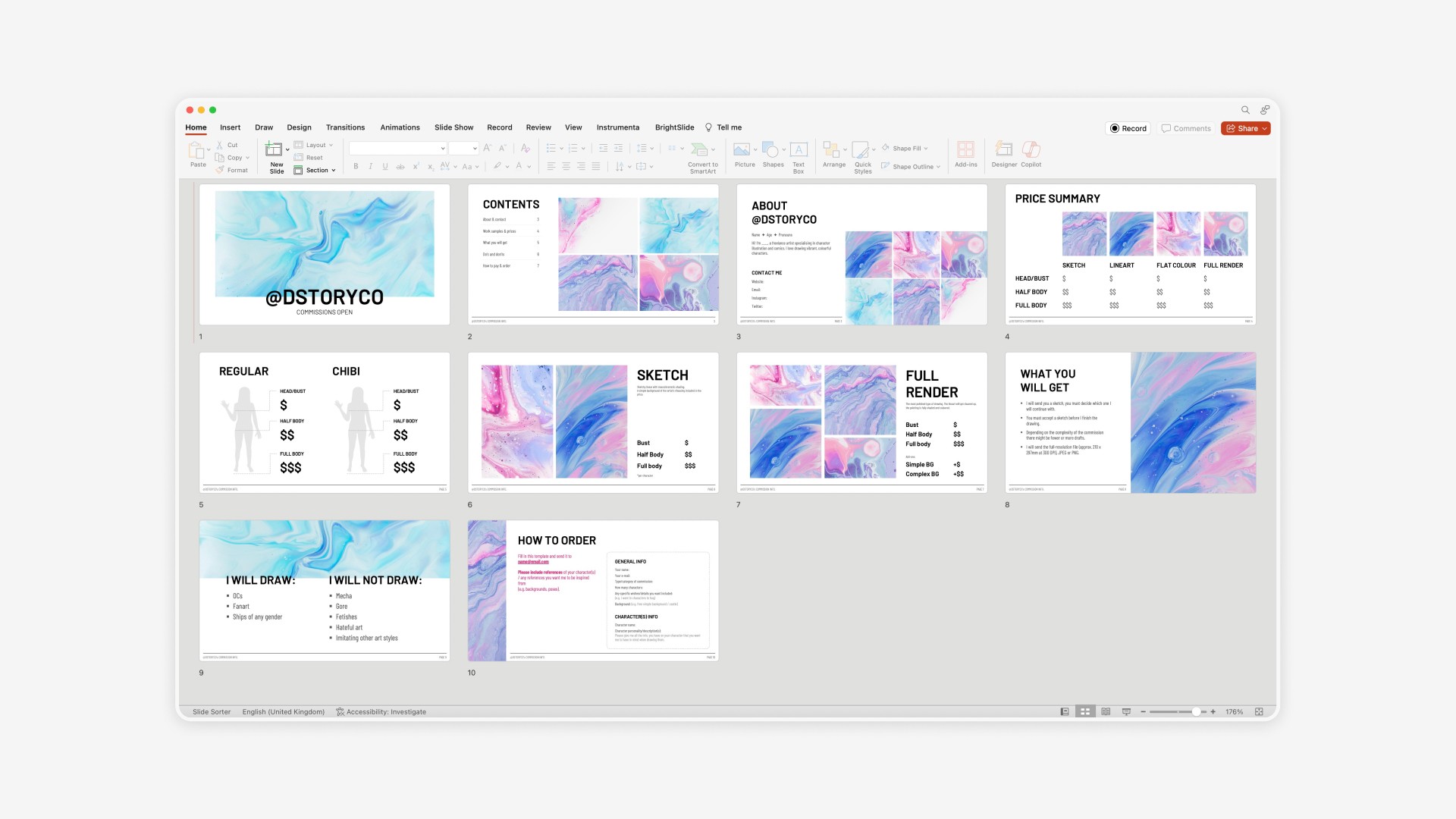Image resolution: width=1456 pixels, height=819 pixels.
Task: Click the New Slide icon
Action: click(274, 149)
